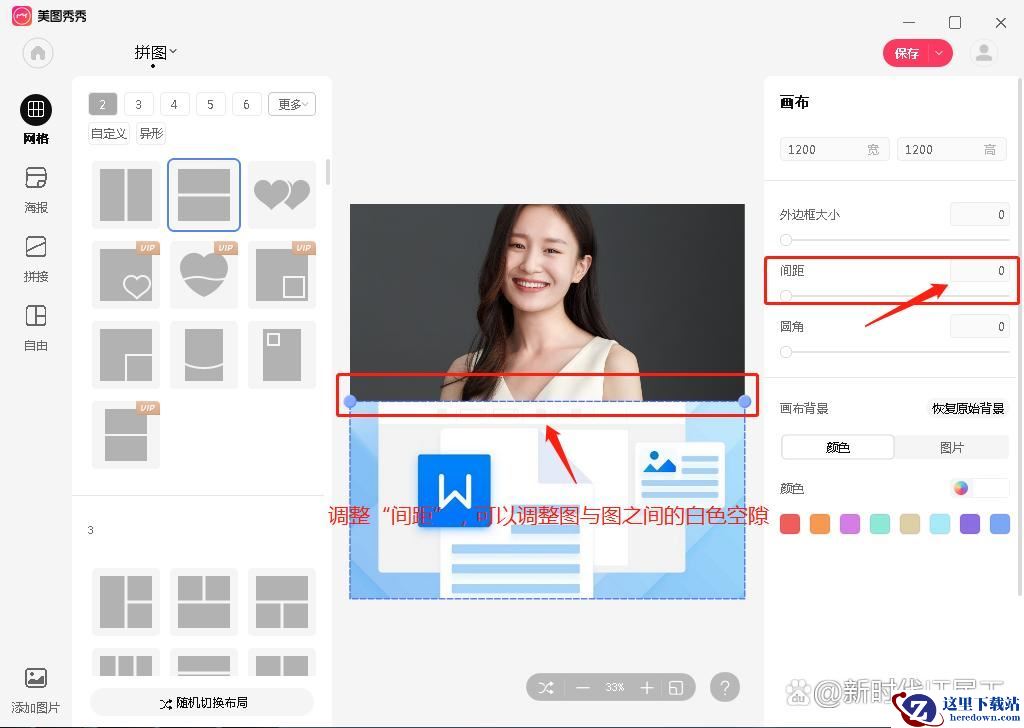Click the 外边框大小 value field

pyautogui.click(x=980, y=214)
